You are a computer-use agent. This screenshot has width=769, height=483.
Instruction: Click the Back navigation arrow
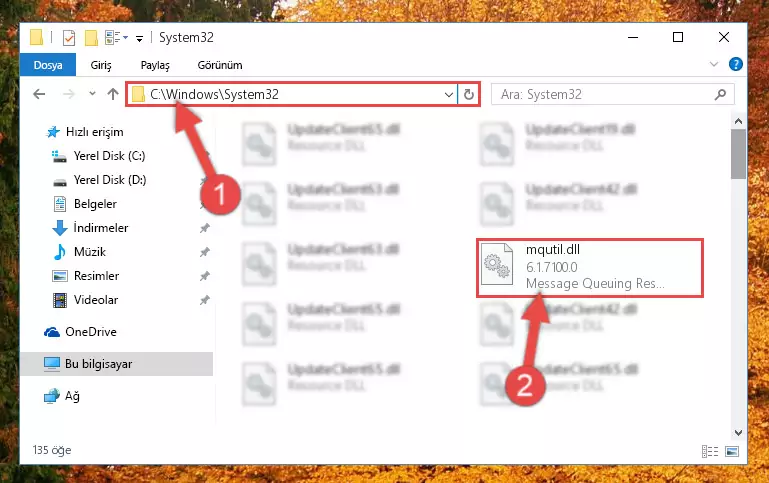[39, 94]
